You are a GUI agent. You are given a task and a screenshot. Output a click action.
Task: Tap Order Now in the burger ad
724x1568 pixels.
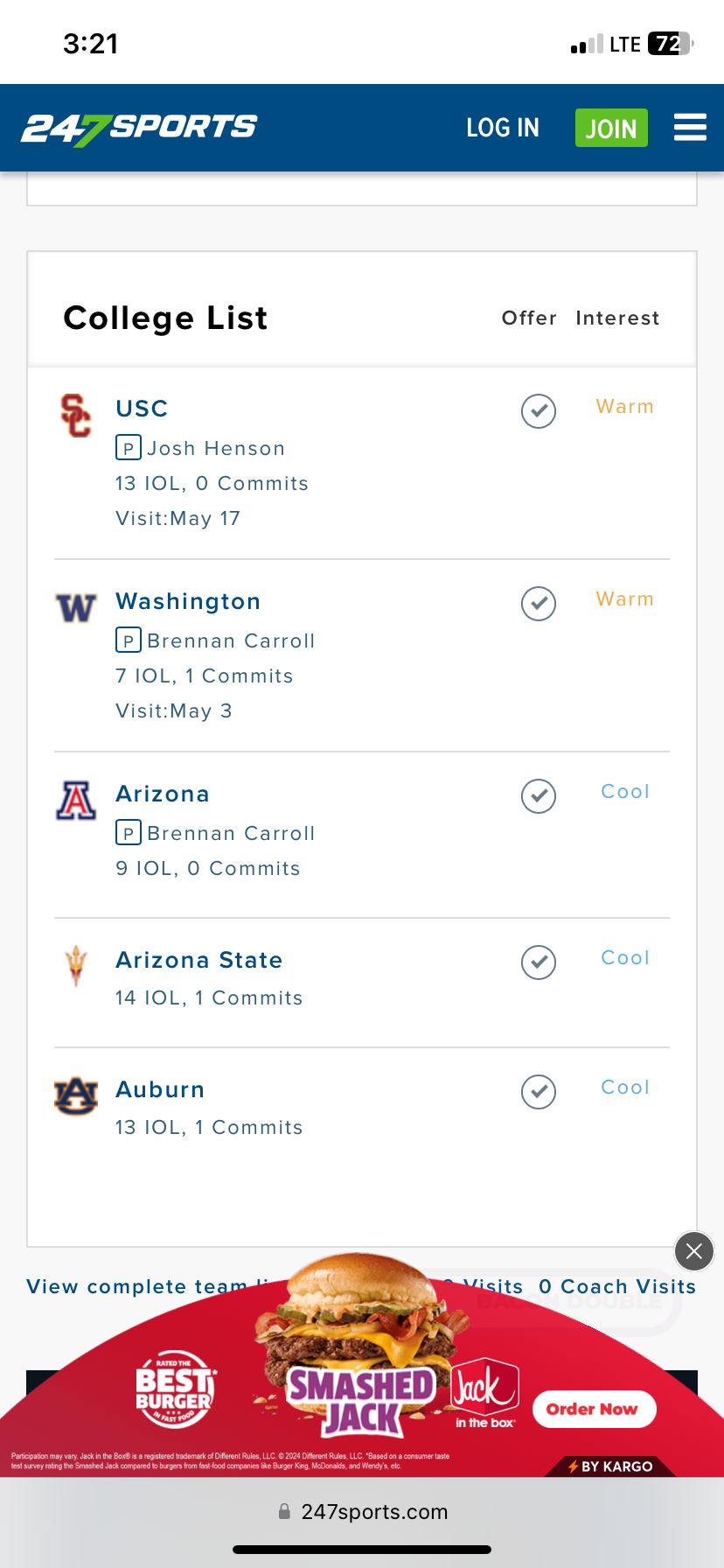pos(594,1409)
